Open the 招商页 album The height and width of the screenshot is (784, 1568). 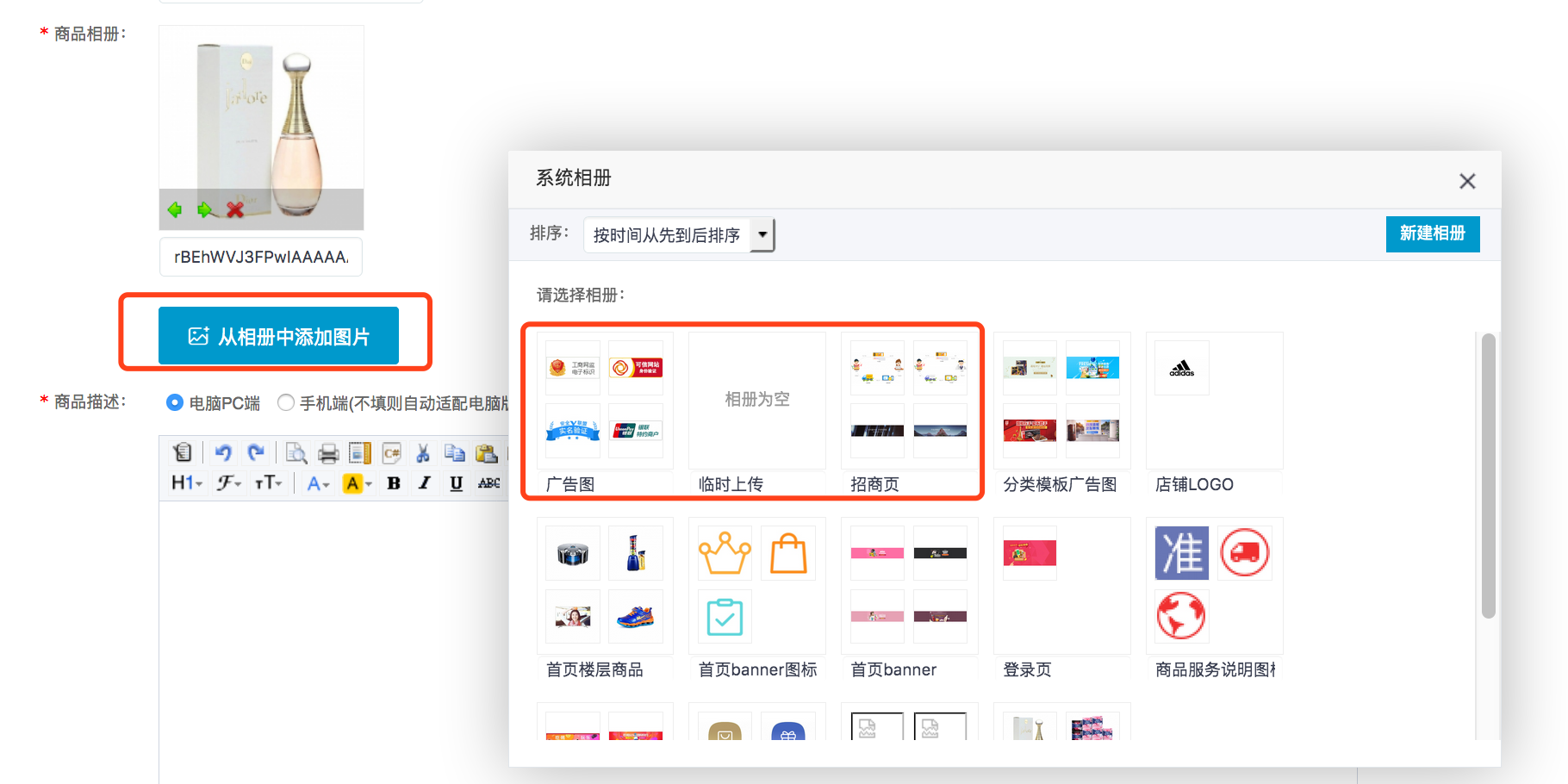[x=909, y=400]
